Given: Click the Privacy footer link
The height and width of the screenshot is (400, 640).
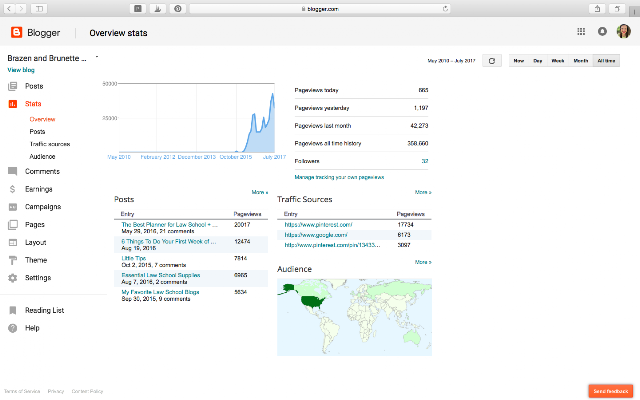Looking at the screenshot, I should tap(56, 391).
